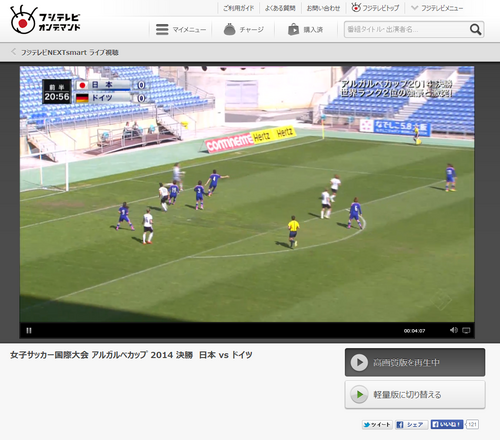This screenshot has width=500, height=440.
Task: Pause the video with the pause icon
Action: [x=29, y=331]
